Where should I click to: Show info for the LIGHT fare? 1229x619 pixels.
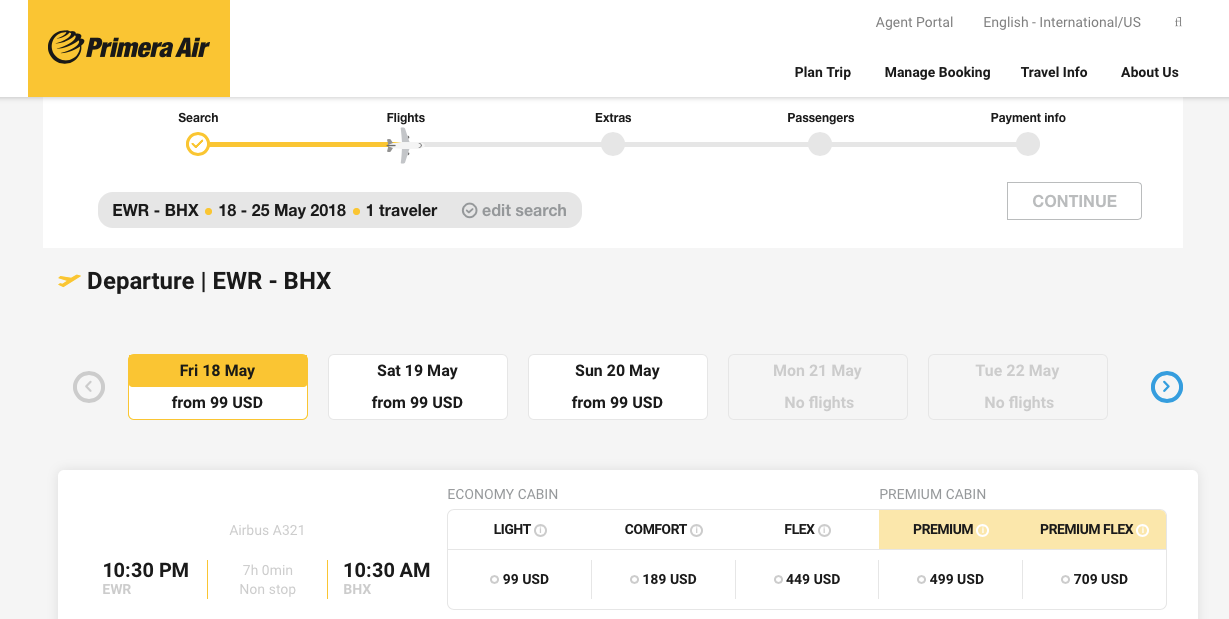[x=541, y=530]
